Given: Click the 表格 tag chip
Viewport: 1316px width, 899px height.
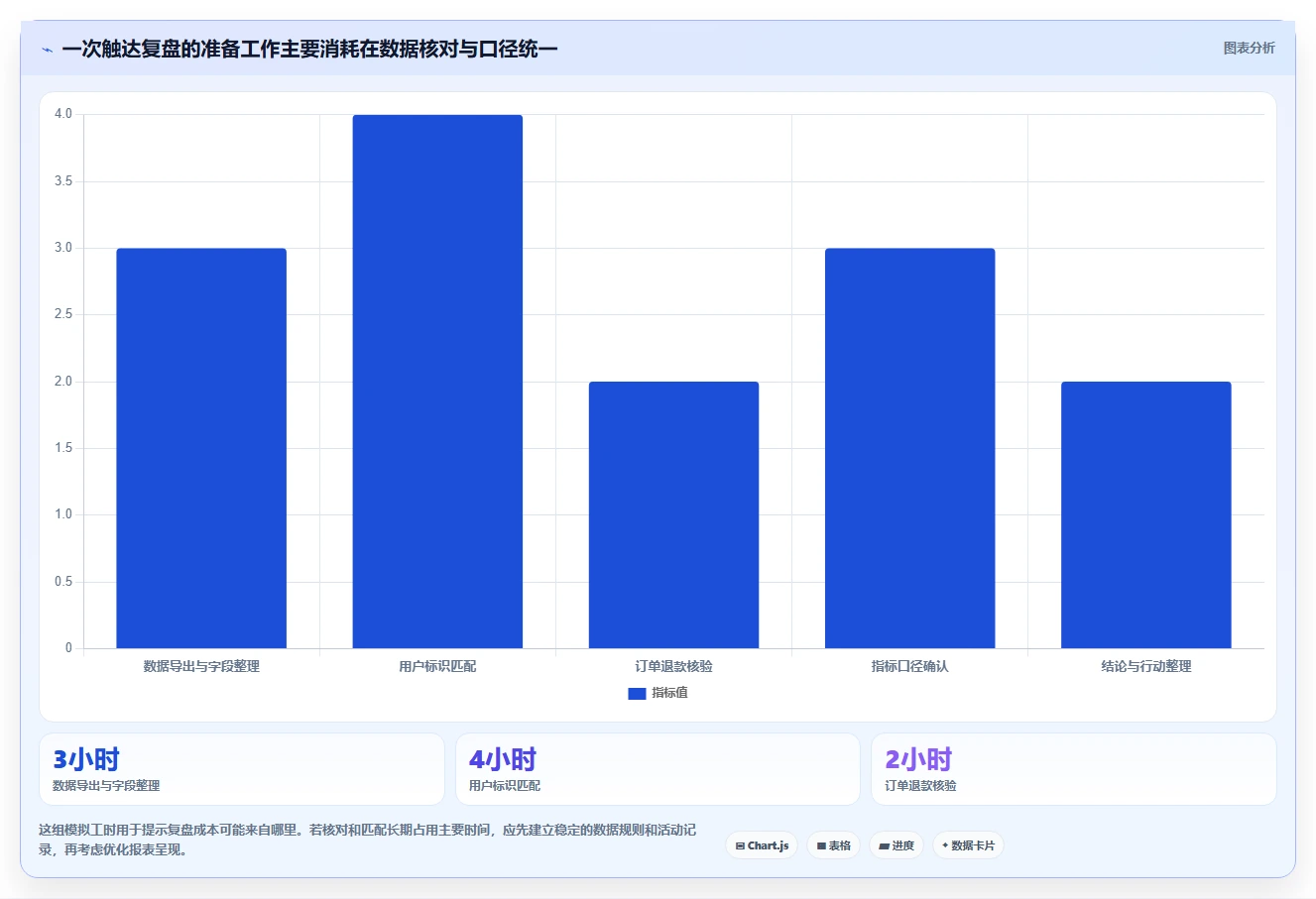Looking at the screenshot, I should click(833, 845).
